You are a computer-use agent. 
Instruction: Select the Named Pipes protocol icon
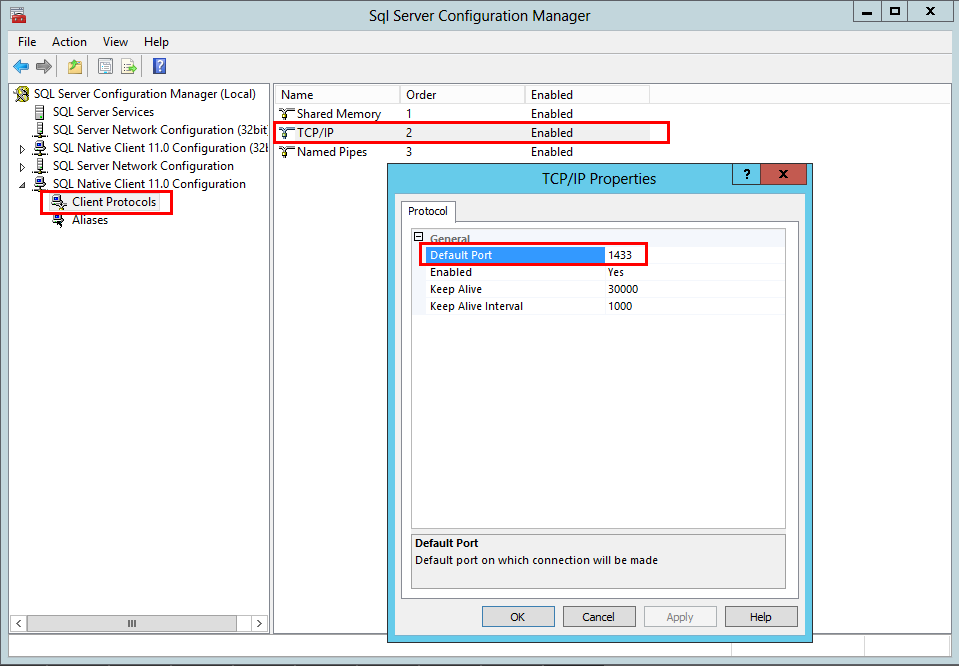(x=287, y=152)
